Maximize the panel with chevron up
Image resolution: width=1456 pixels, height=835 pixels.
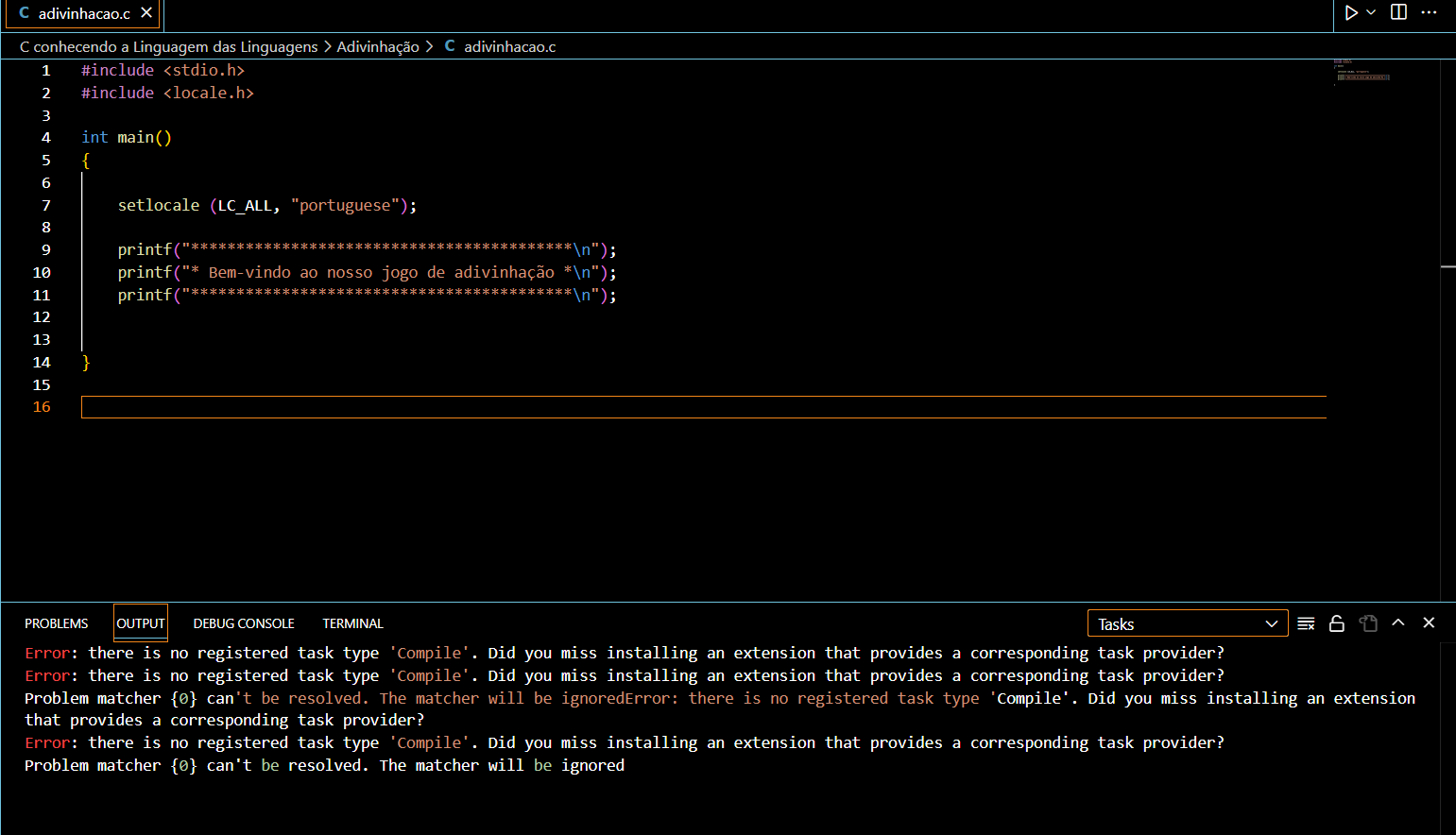pyautogui.click(x=1398, y=622)
